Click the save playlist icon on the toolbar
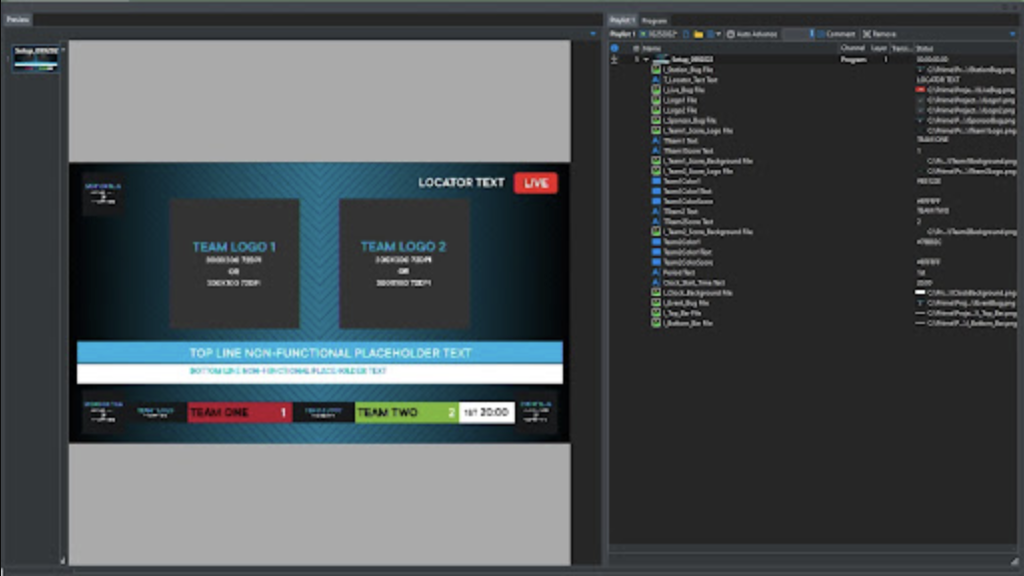1024x576 pixels. point(709,33)
